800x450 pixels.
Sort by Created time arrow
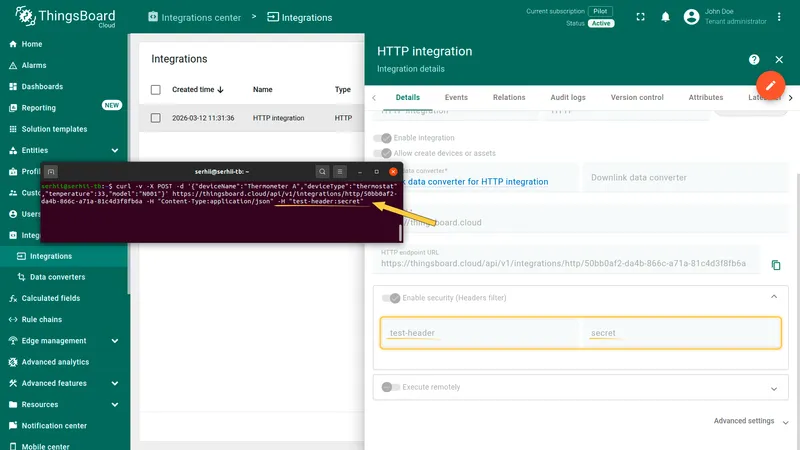[x=220, y=90]
